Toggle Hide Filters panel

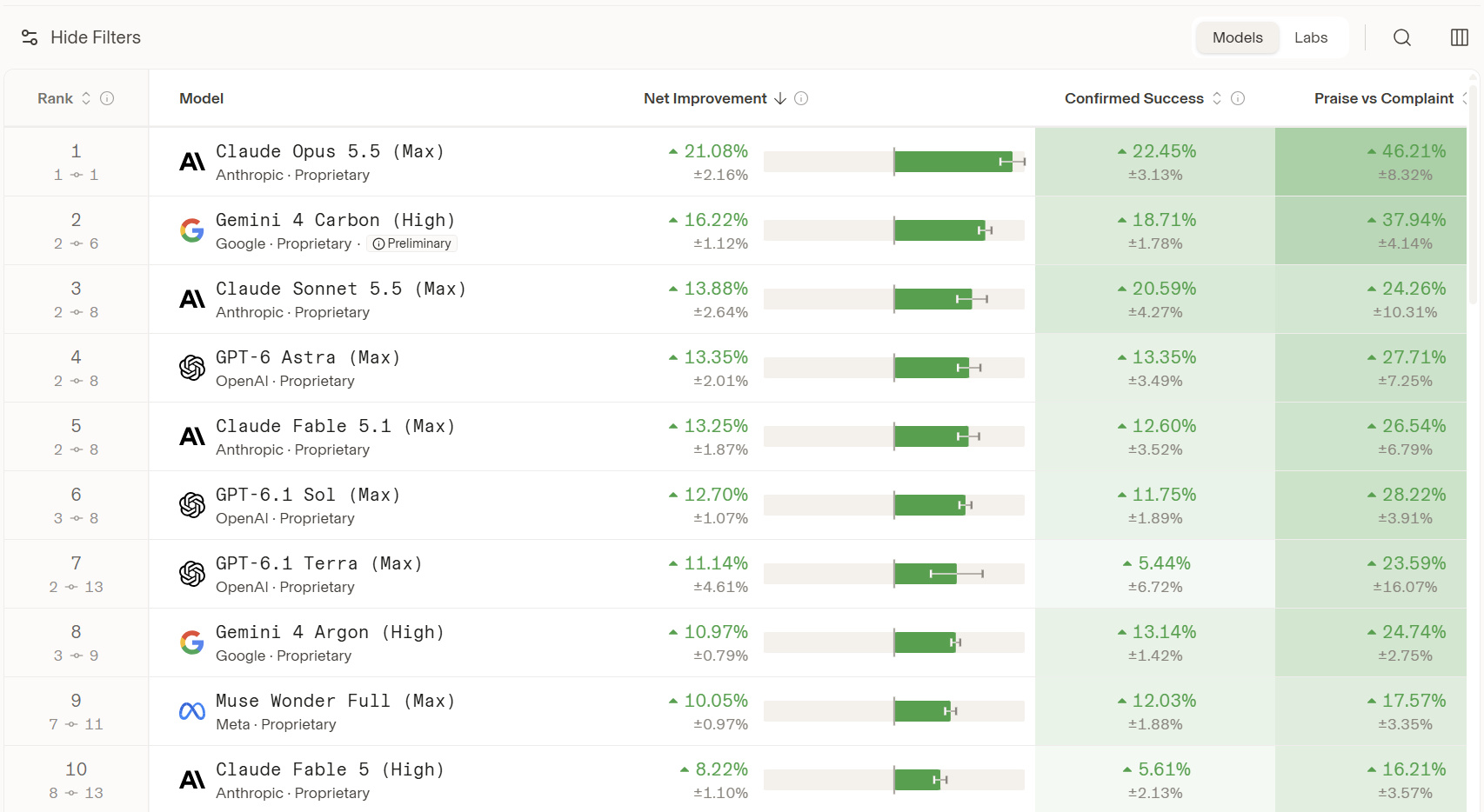(81, 37)
